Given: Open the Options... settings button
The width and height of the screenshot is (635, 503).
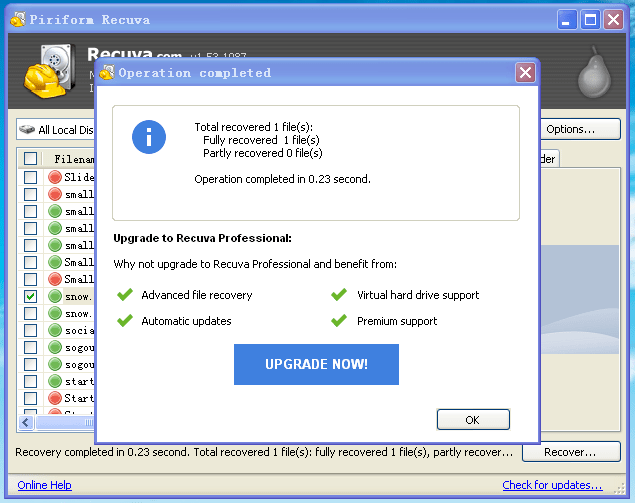Looking at the screenshot, I should [x=570, y=129].
